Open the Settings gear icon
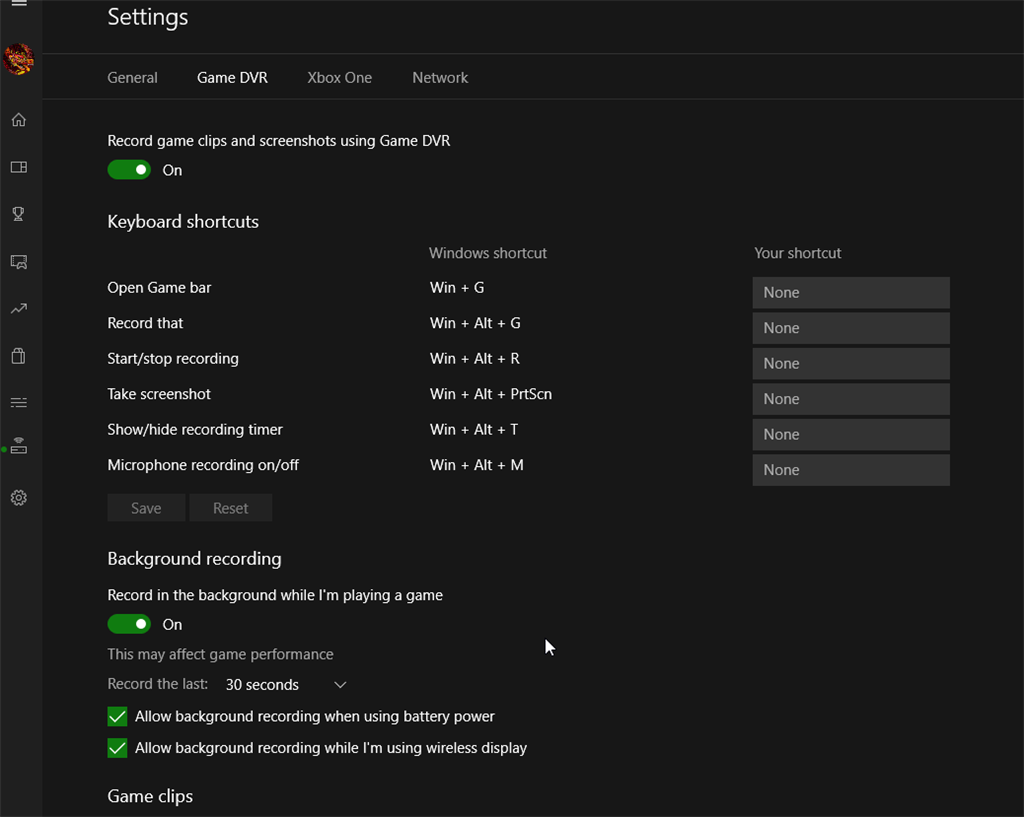The width and height of the screenshot is (1024, 817). (x=19, y=498)
